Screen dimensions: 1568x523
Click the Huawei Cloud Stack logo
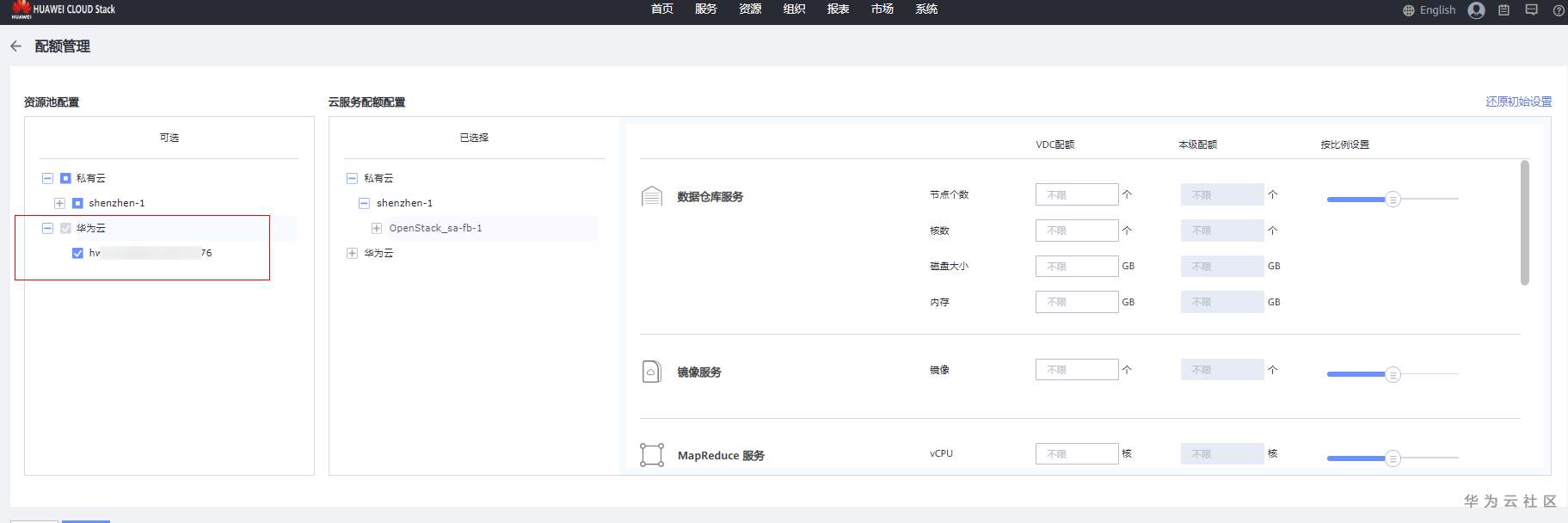[63, 9]
